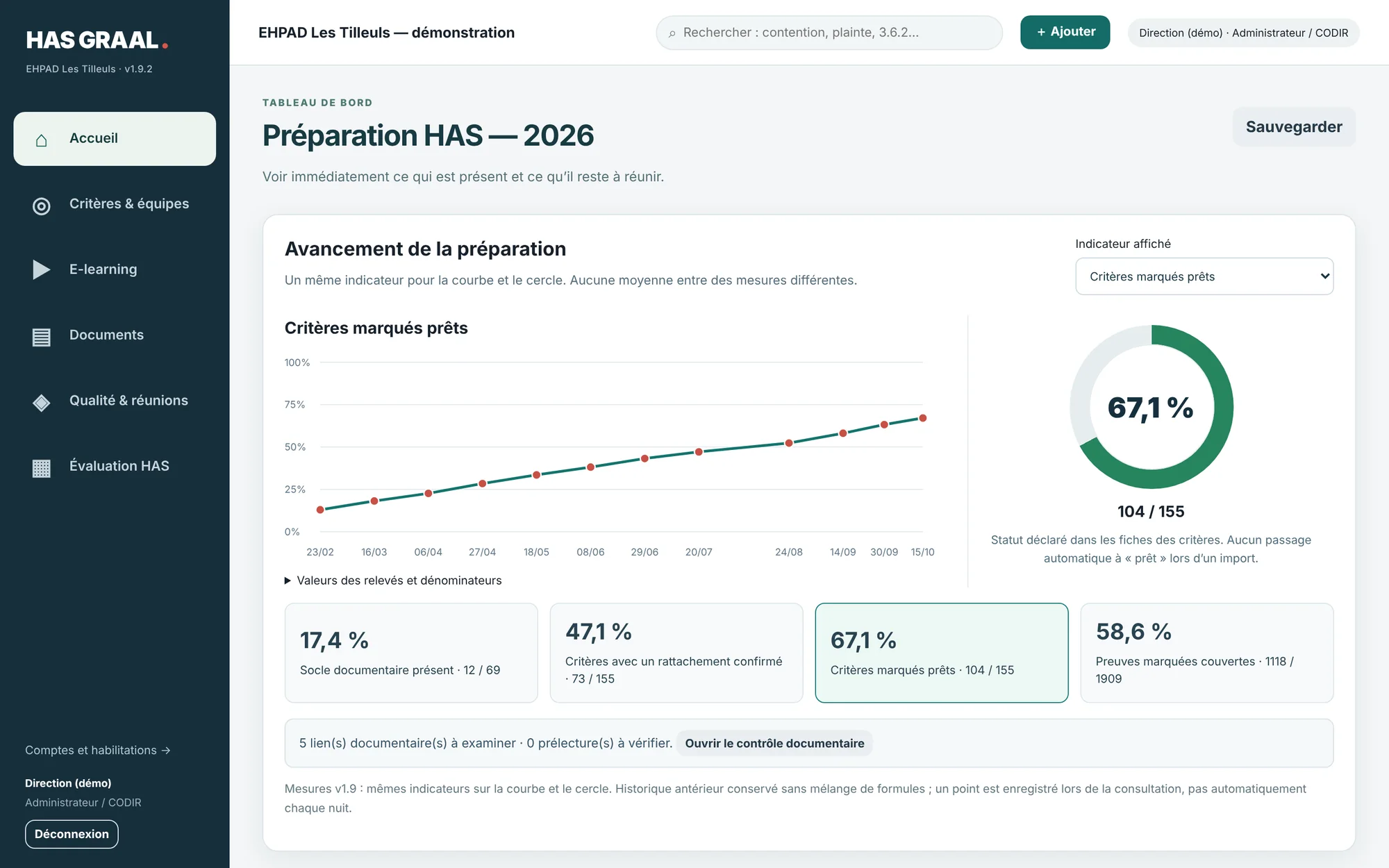The image size is (1389, 868).
Task: Click the Sauvegarder button
Action: pos(1294,127)
